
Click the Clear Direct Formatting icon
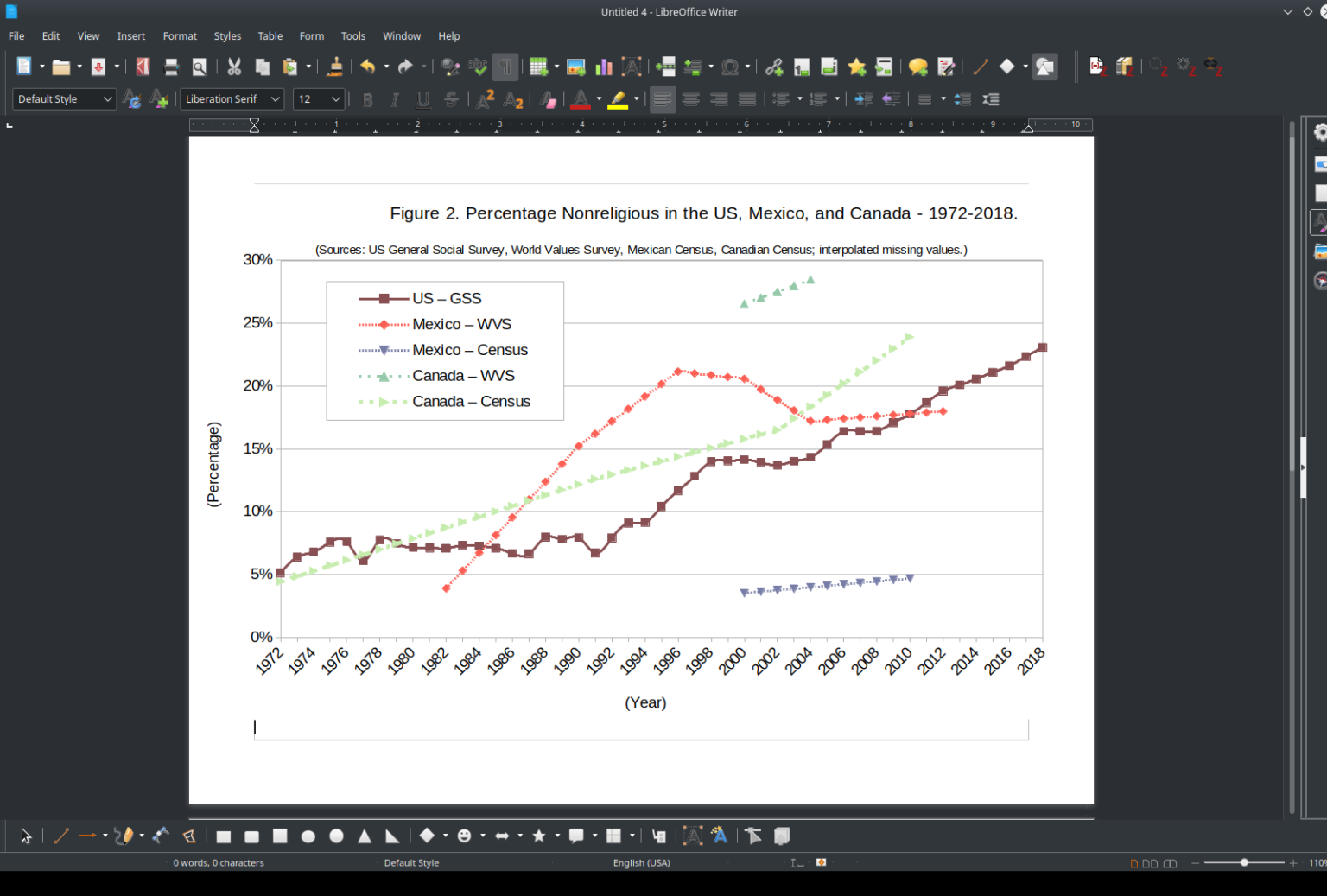coord(548,99)
